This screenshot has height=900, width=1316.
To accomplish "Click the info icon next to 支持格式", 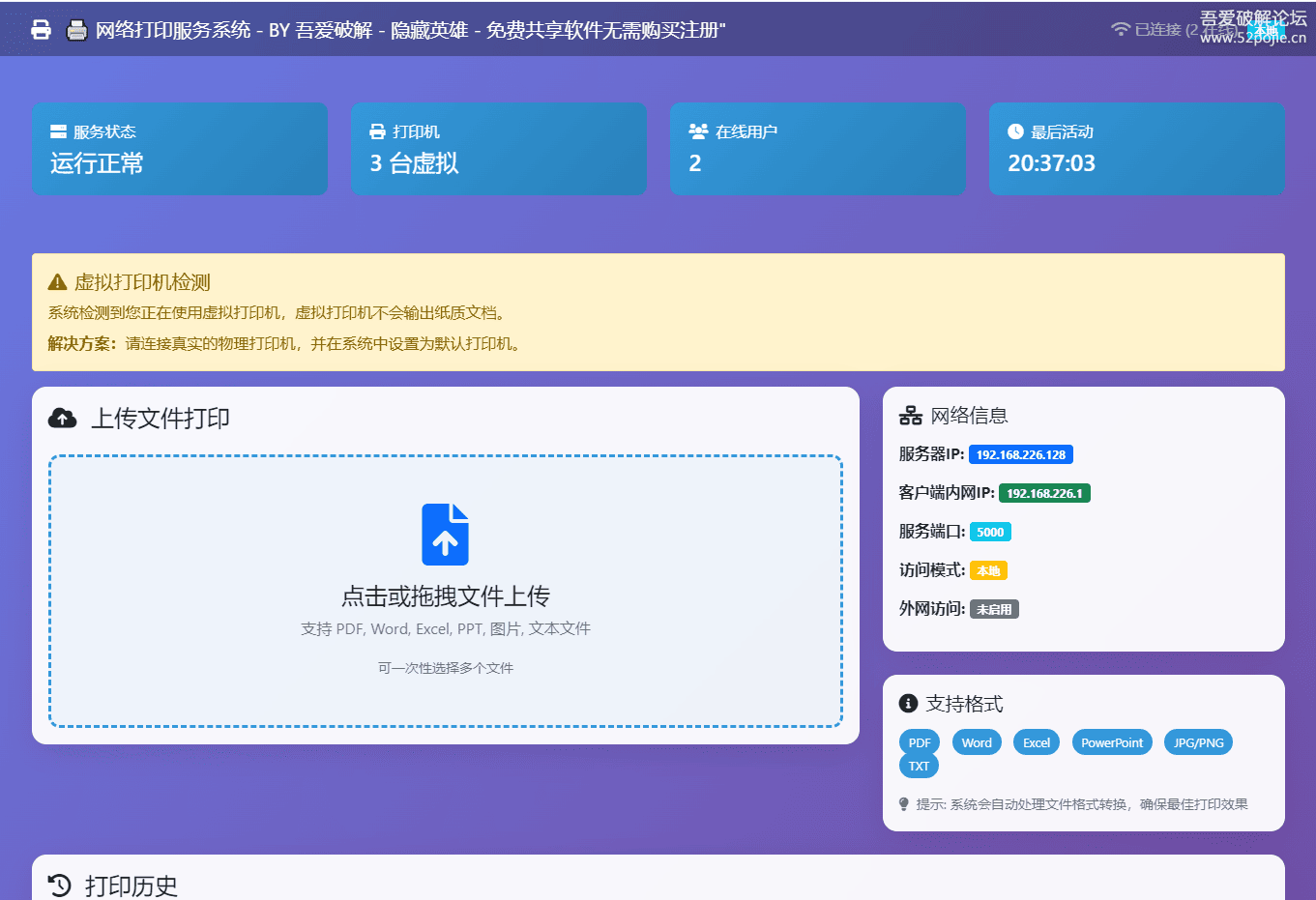I will point(908,704).
